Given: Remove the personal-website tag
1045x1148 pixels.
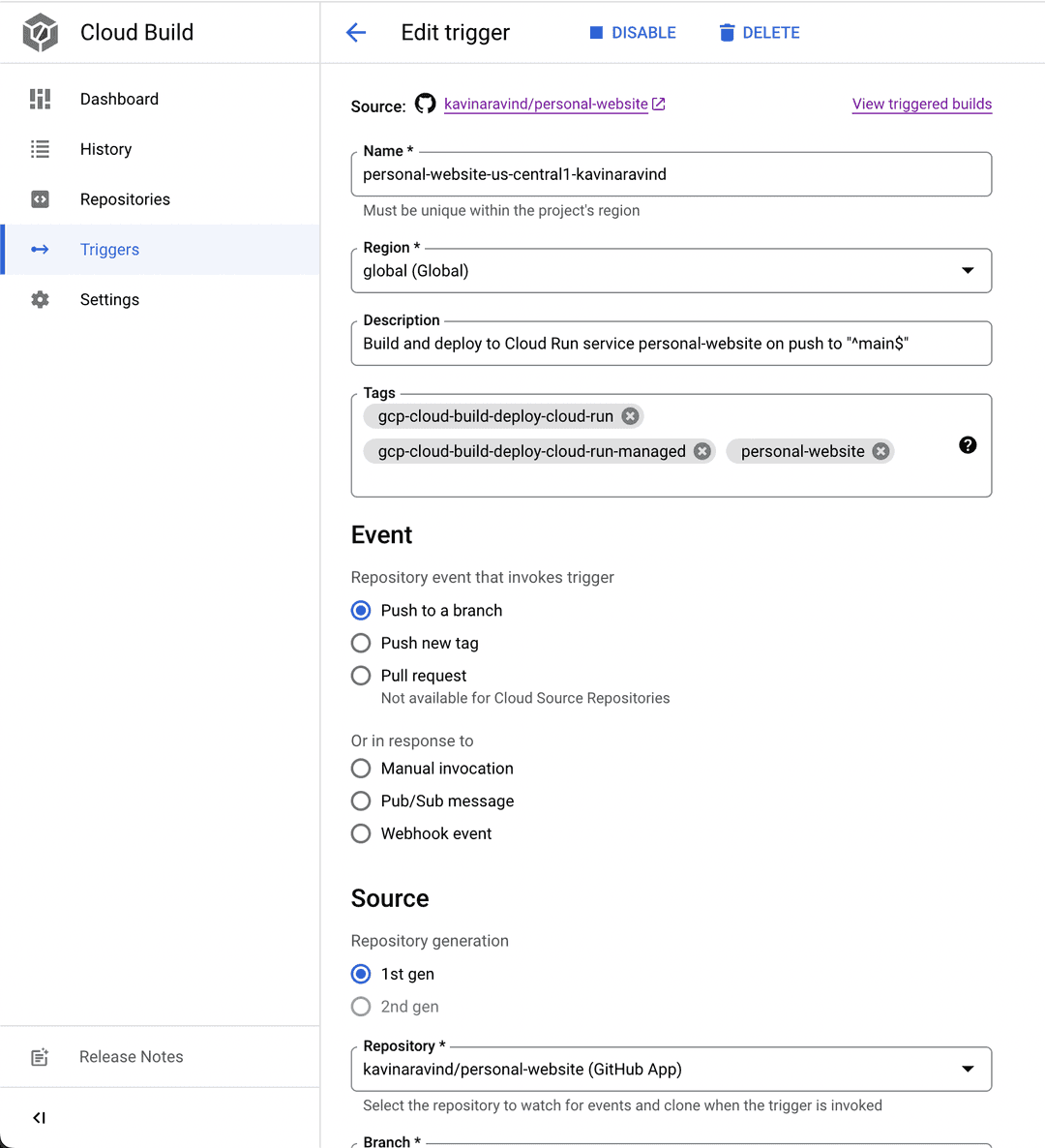Looking at the screenshot, I should [881, 451].
